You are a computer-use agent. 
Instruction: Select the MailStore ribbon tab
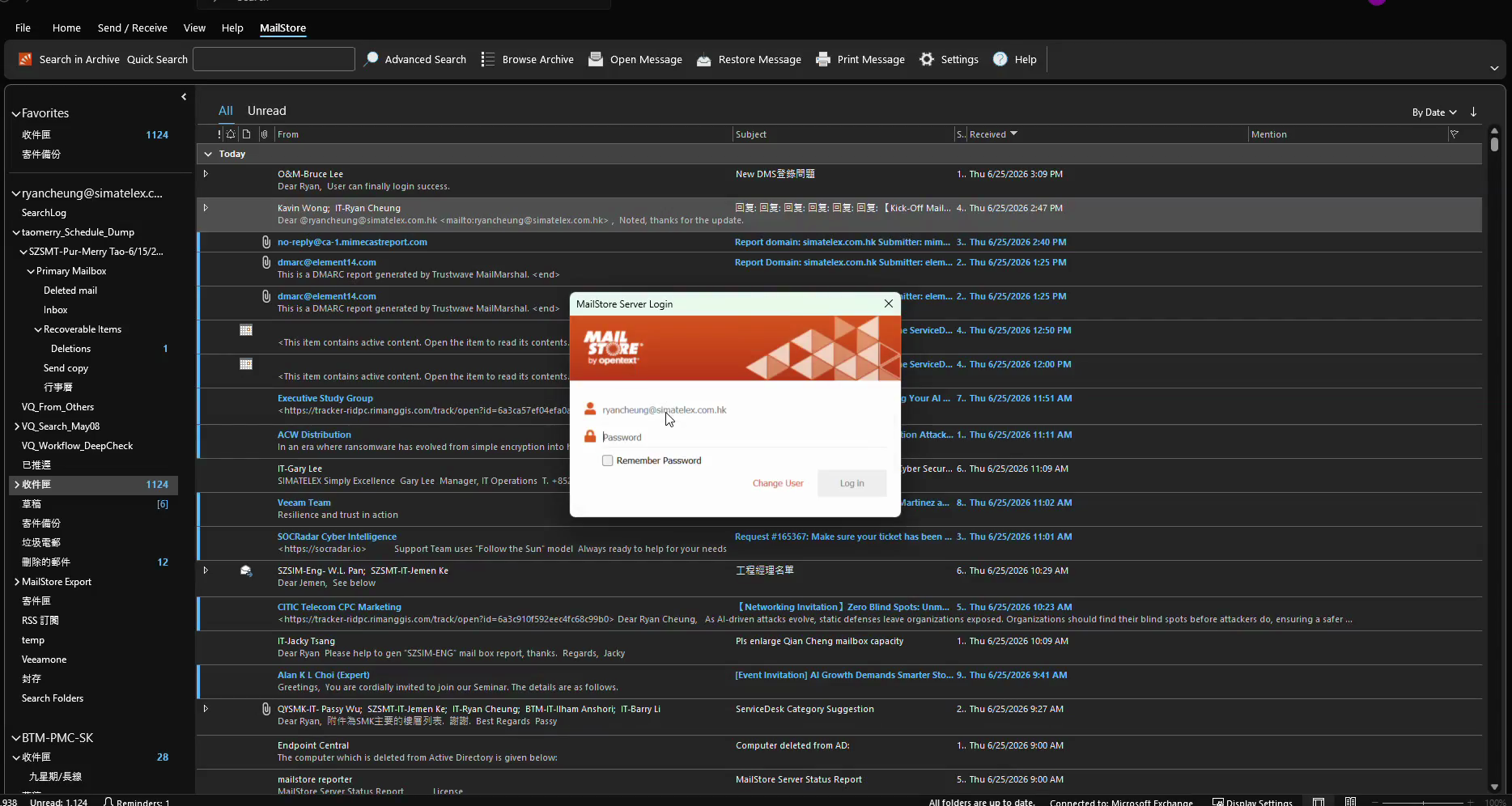[x=282, y=28]
